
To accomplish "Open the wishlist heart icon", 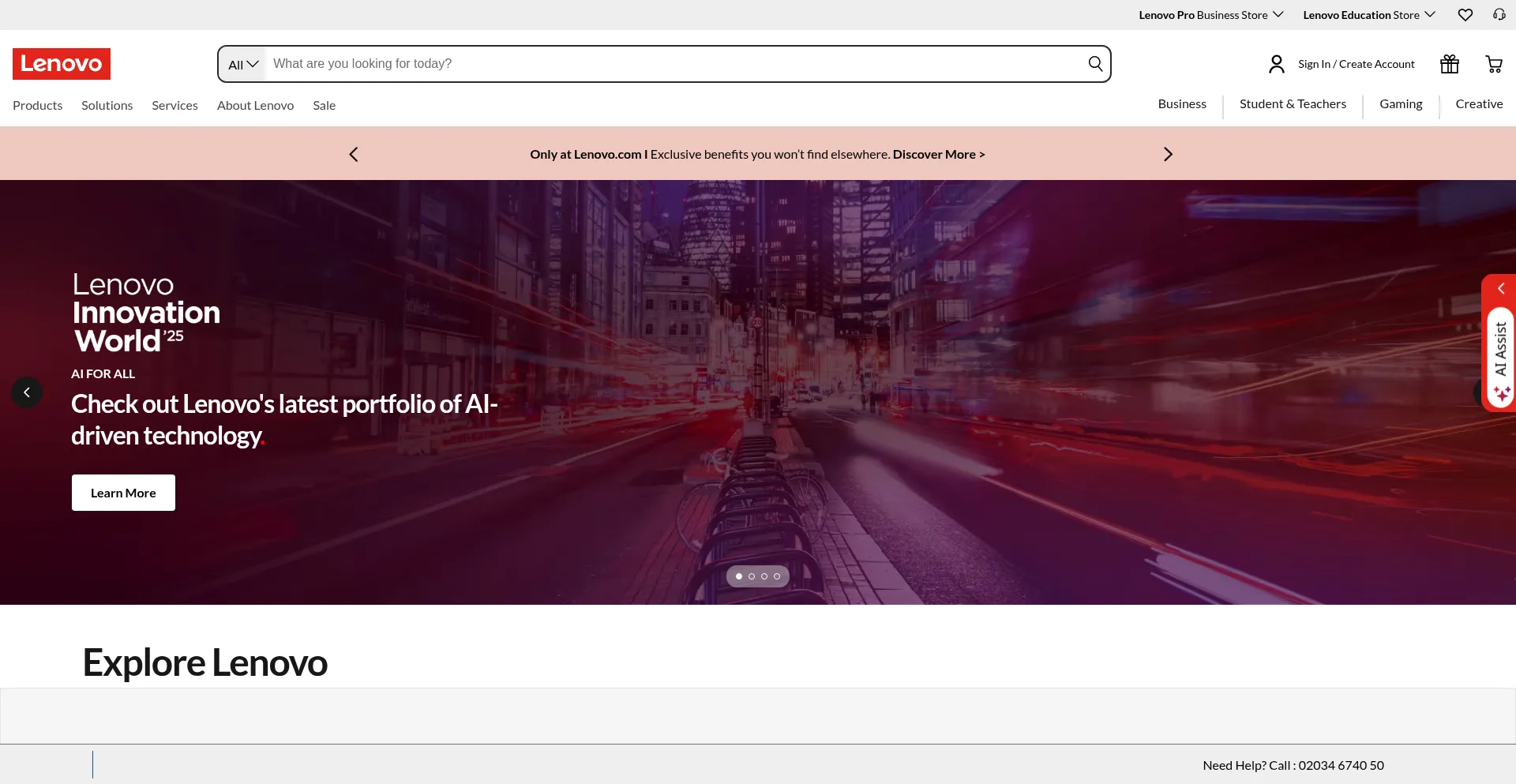I will point(1465,15).
